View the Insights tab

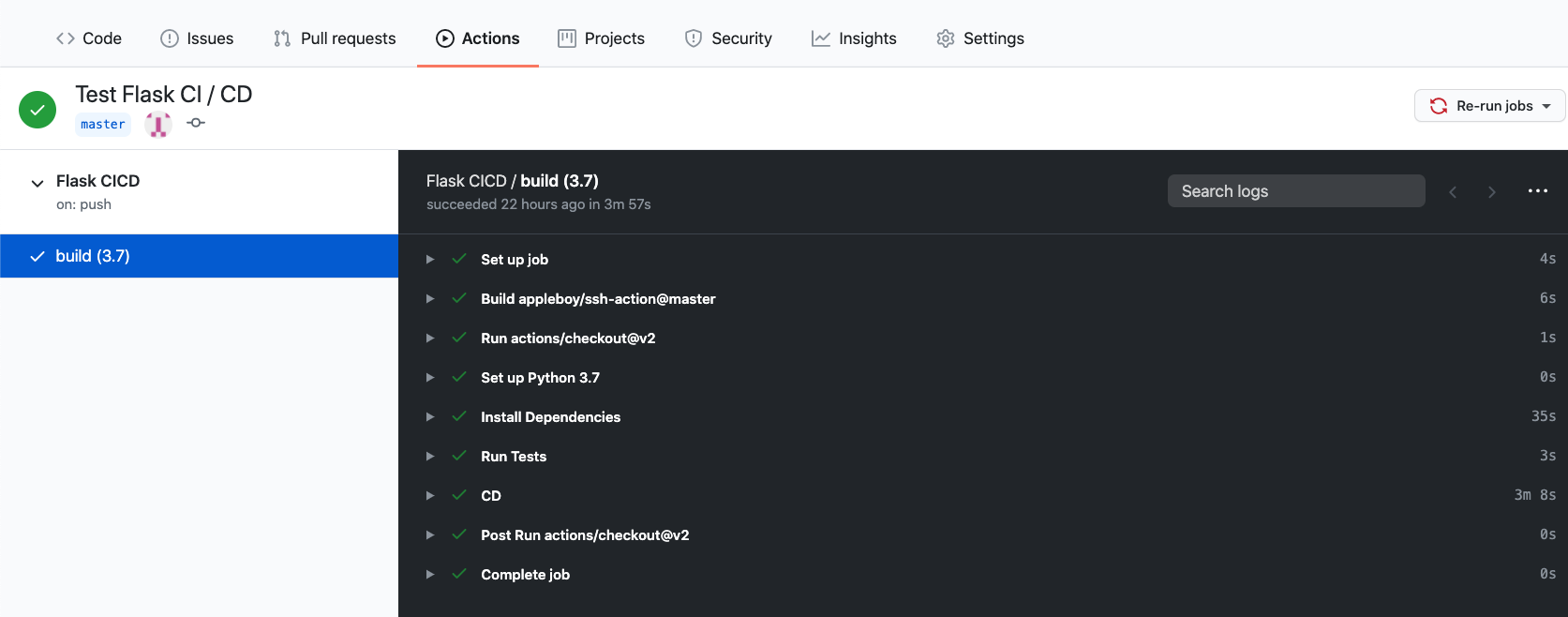point(854,38)
